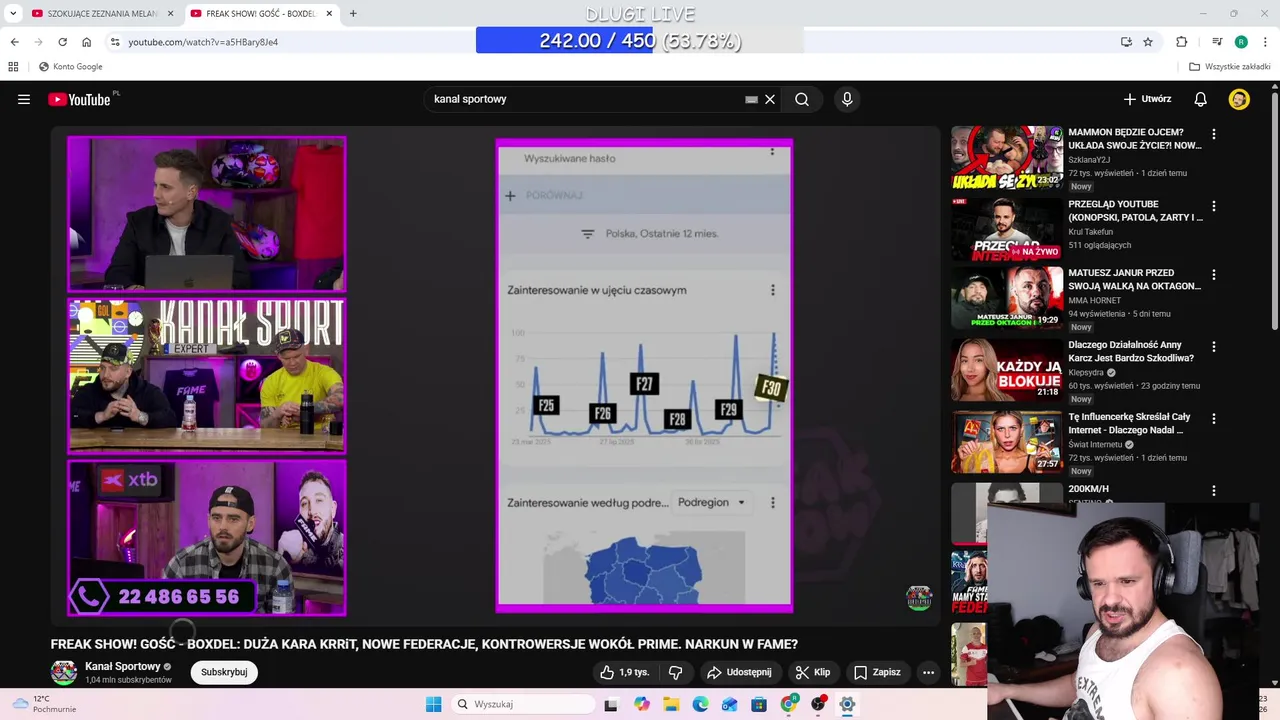Open the 'KAŻDY JĄ BLOKUJE' Klepsydra thumbnail
The height and width of the screenshot is (720, 1280).
[x=1007, y=370]
